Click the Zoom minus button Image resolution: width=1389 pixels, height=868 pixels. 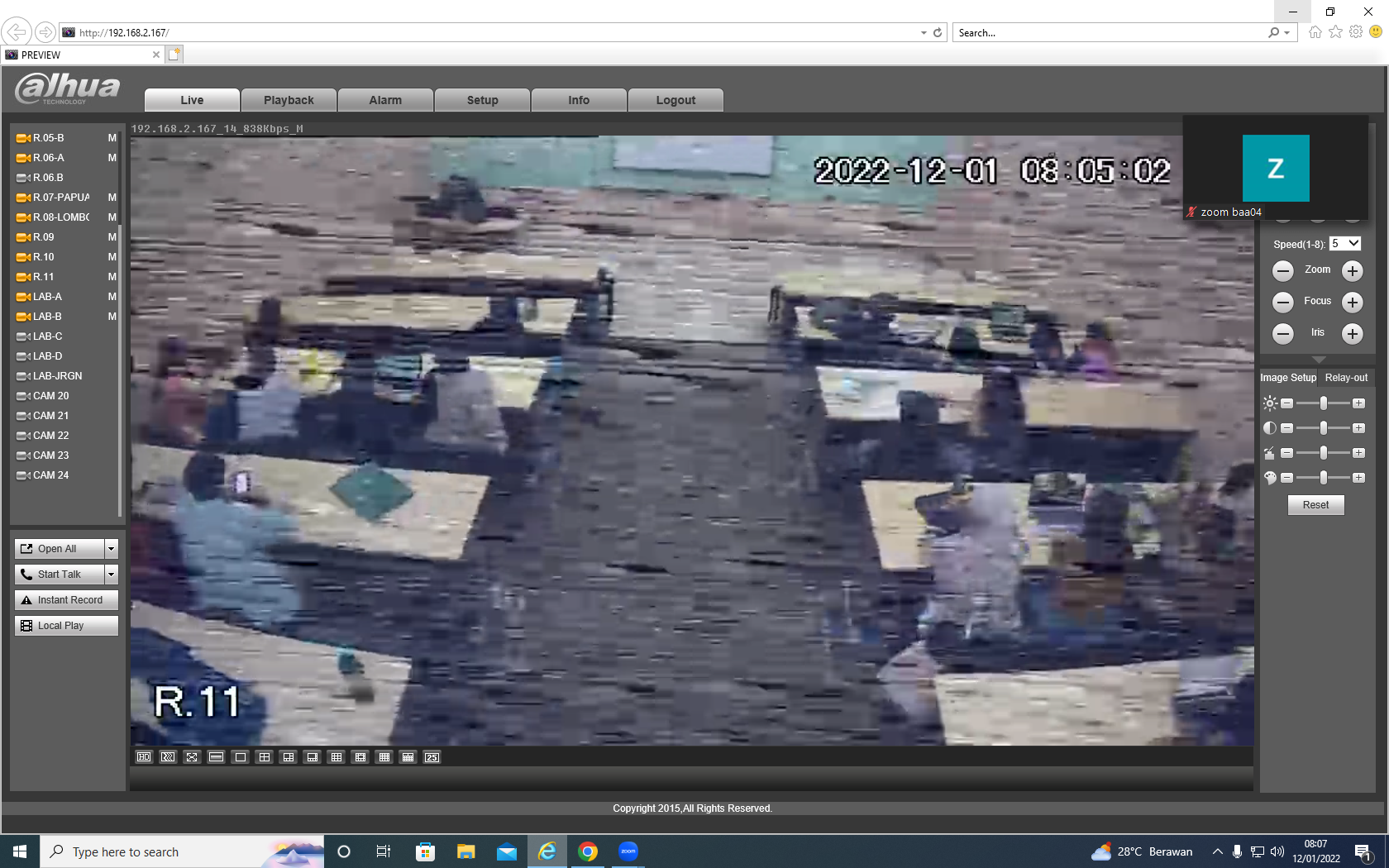tap(1283, 271)
